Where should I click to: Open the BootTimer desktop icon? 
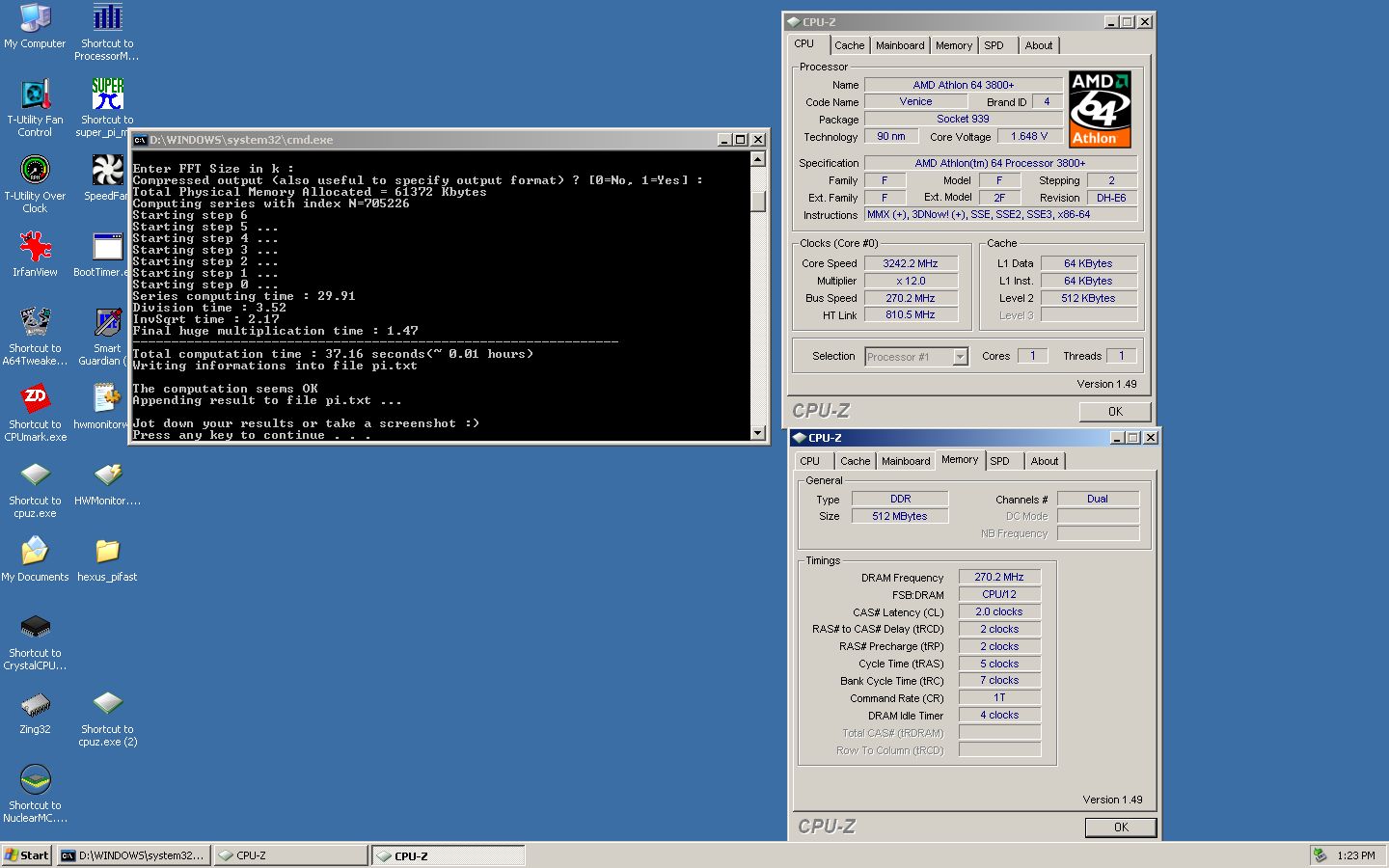pos(107,246)
